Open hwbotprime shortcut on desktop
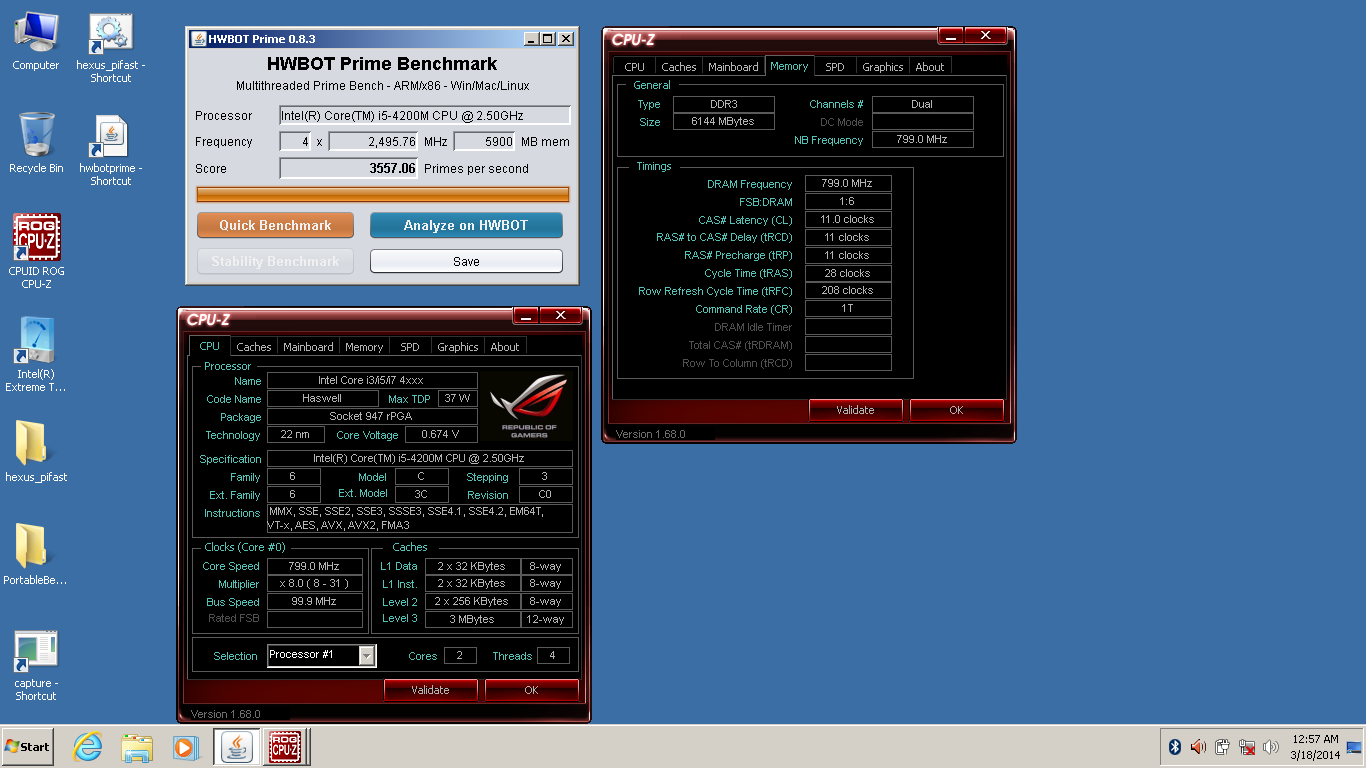1366x768 pixels. [111, 151]
